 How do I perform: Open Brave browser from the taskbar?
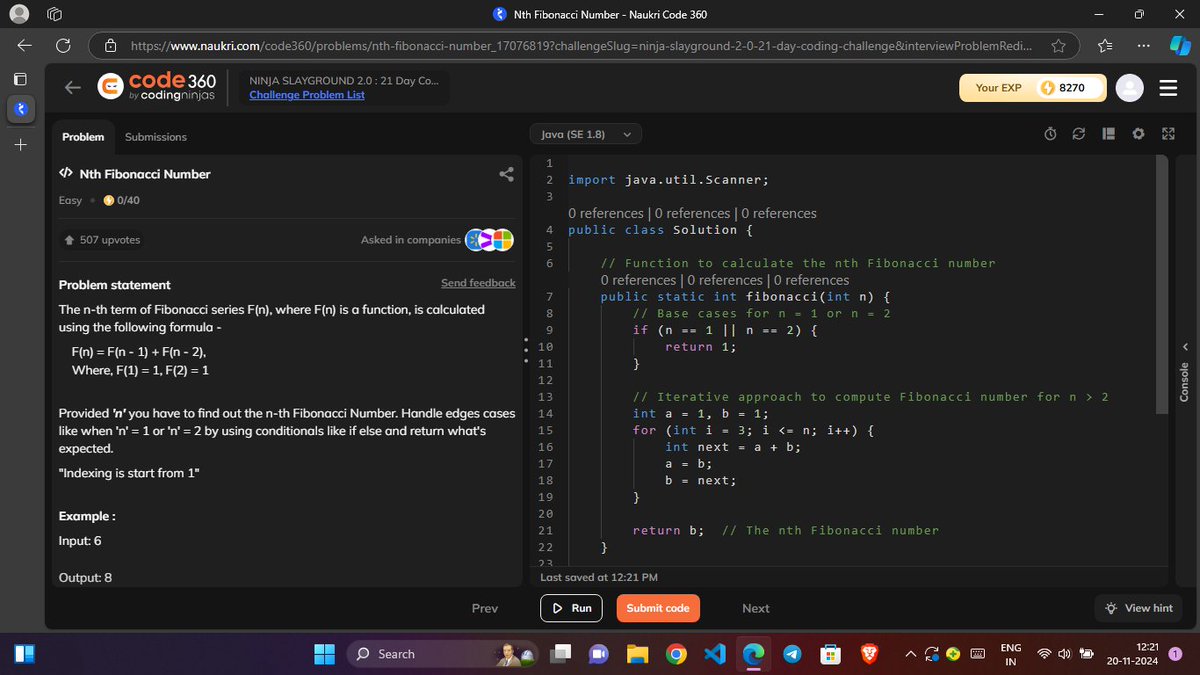pos(870,654)
